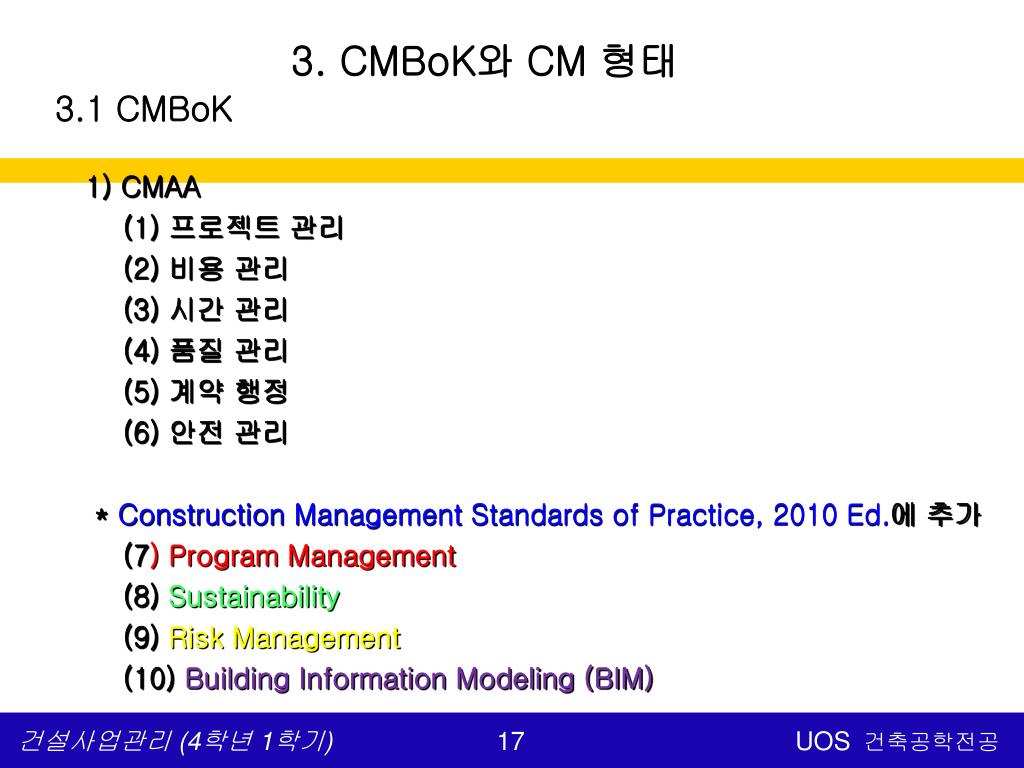The width and height of the screenshot is (1024, 768).
Task: Click '(10) Building Information Modeling (BIM)'
Action: [x=389, y=679]
